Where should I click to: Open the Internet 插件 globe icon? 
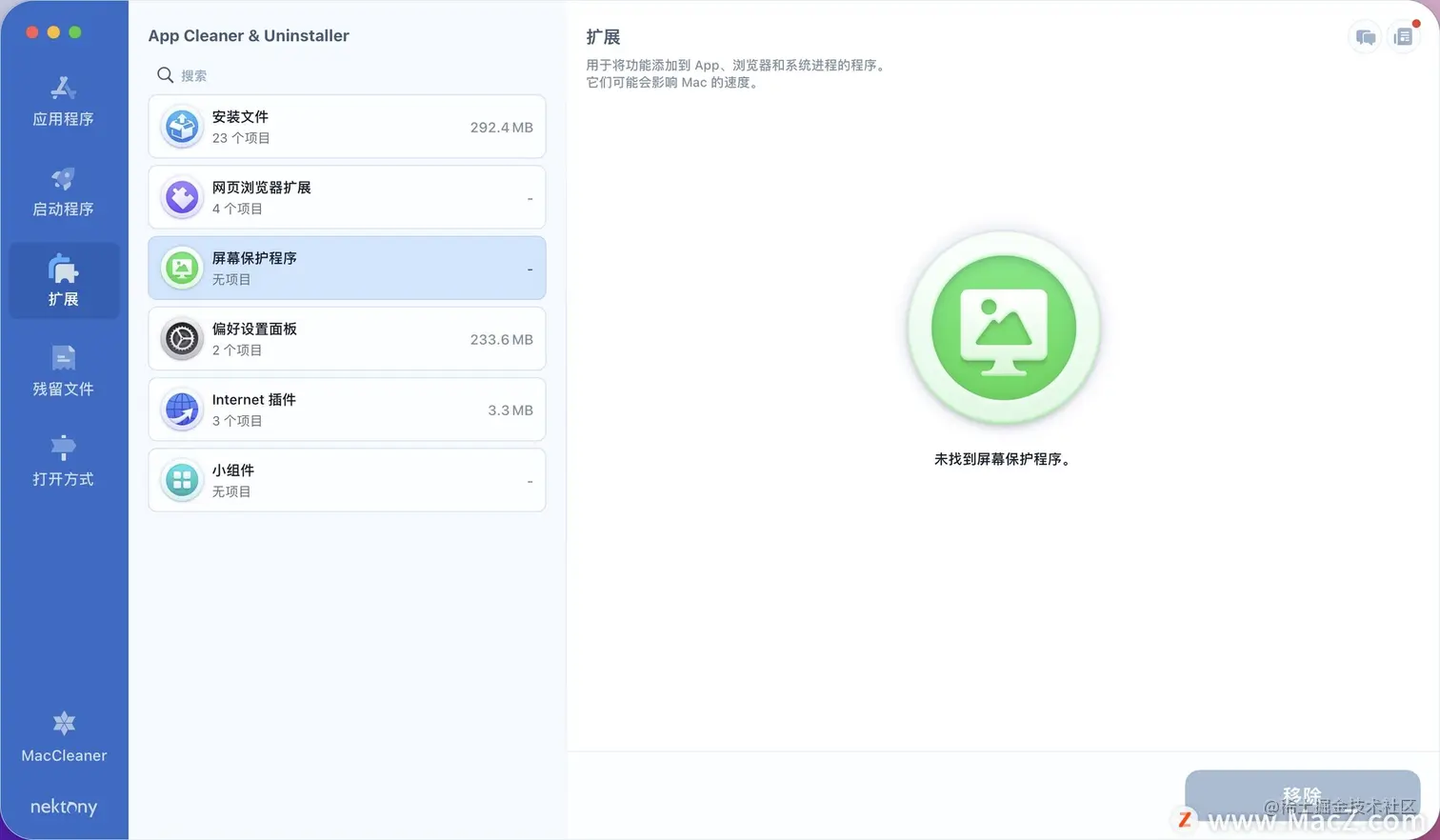click(181, 409)
